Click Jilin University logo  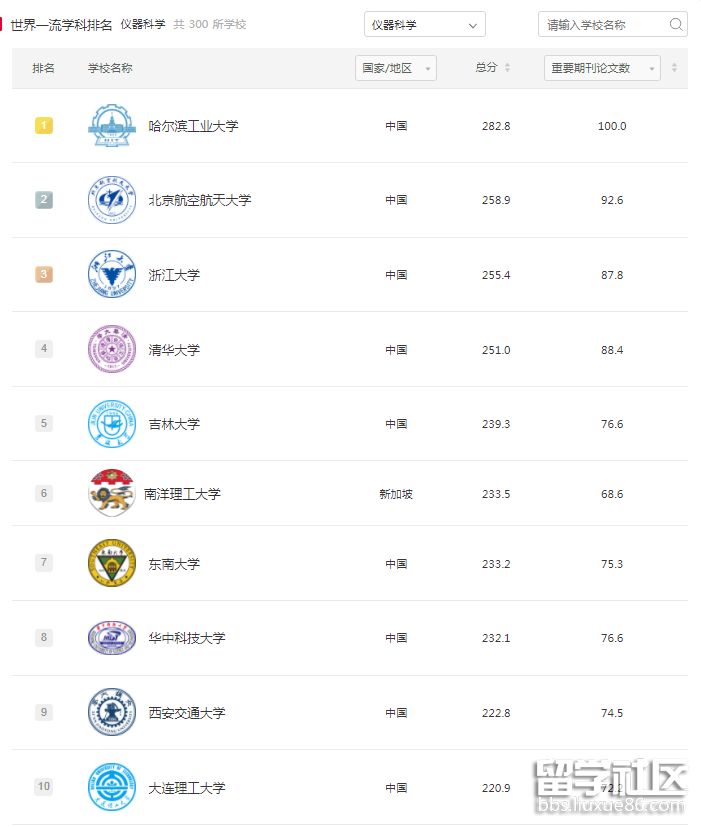[x=111, y=423]
